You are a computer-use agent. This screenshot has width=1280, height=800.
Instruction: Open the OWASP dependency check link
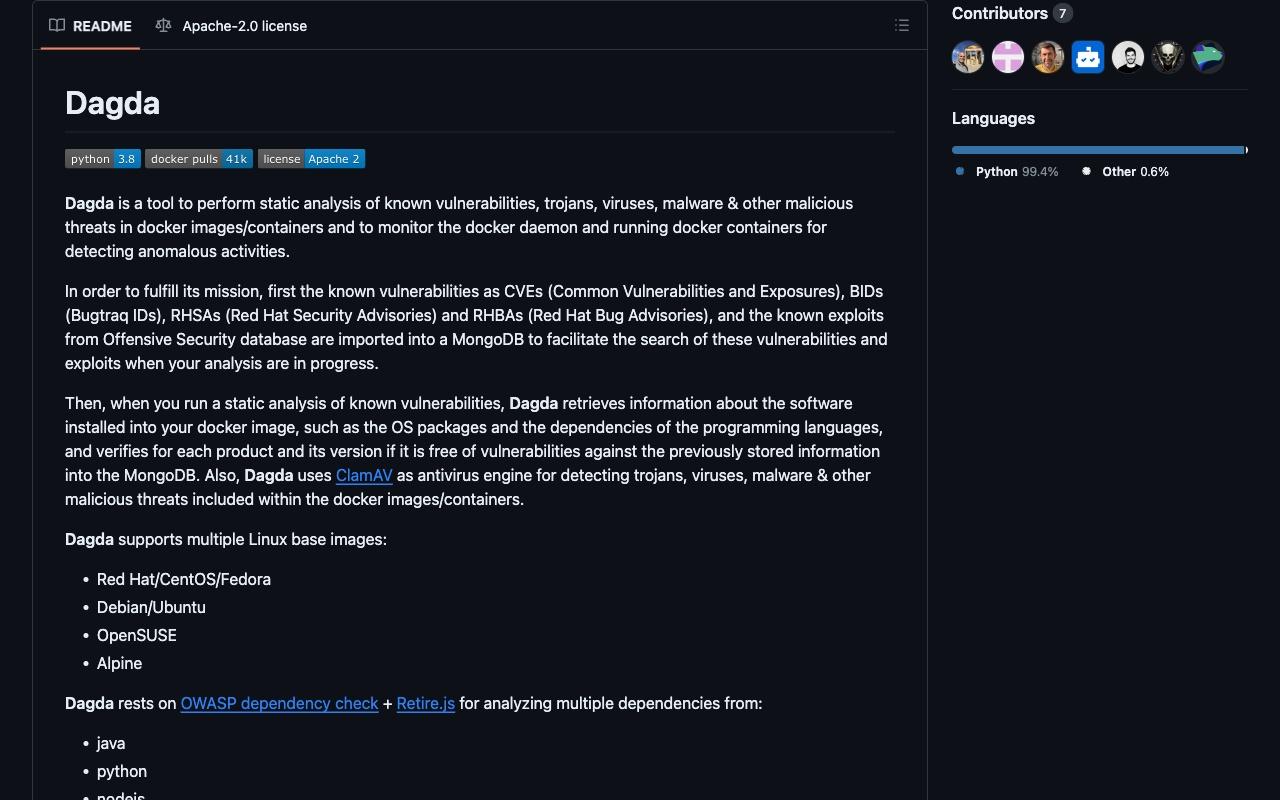279,703
